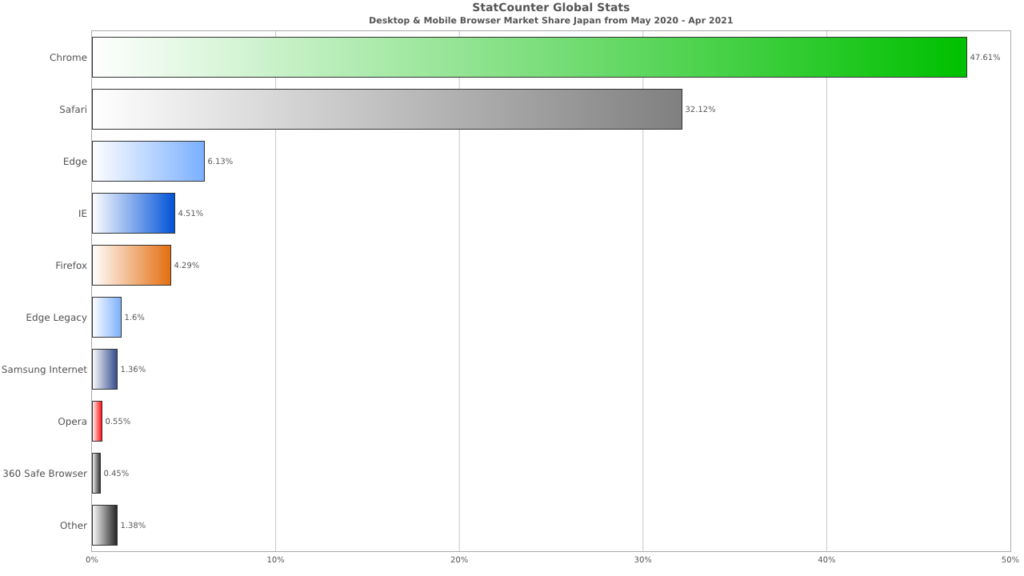Click the 'Samsung Internet' axis label
Screen dimensions: 1024x576
coord(44,369)
